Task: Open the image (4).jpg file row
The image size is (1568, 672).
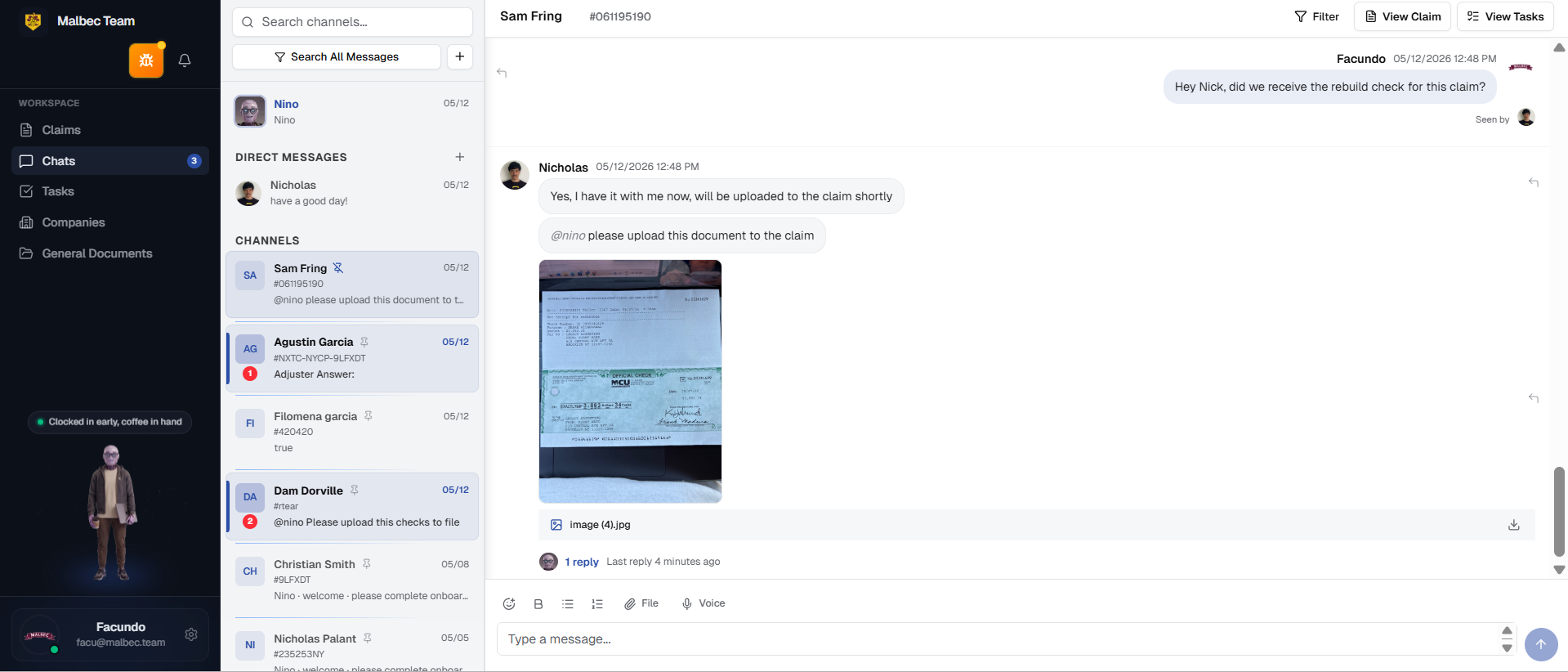Action: [1037, 525]
